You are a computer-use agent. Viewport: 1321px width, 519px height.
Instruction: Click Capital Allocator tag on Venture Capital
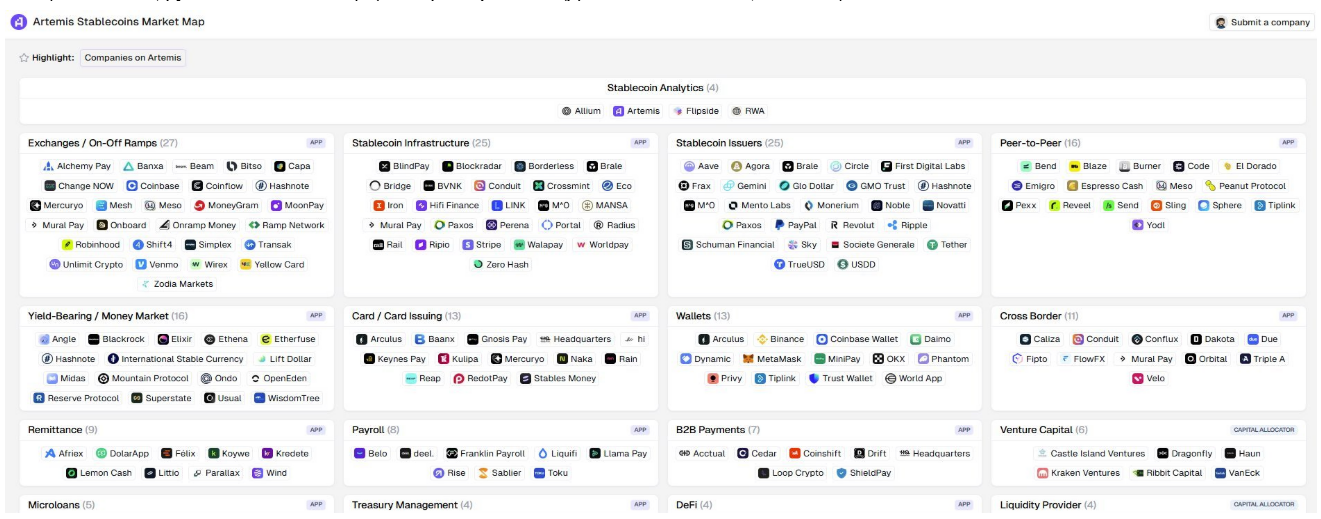(x=1264, y=430)
